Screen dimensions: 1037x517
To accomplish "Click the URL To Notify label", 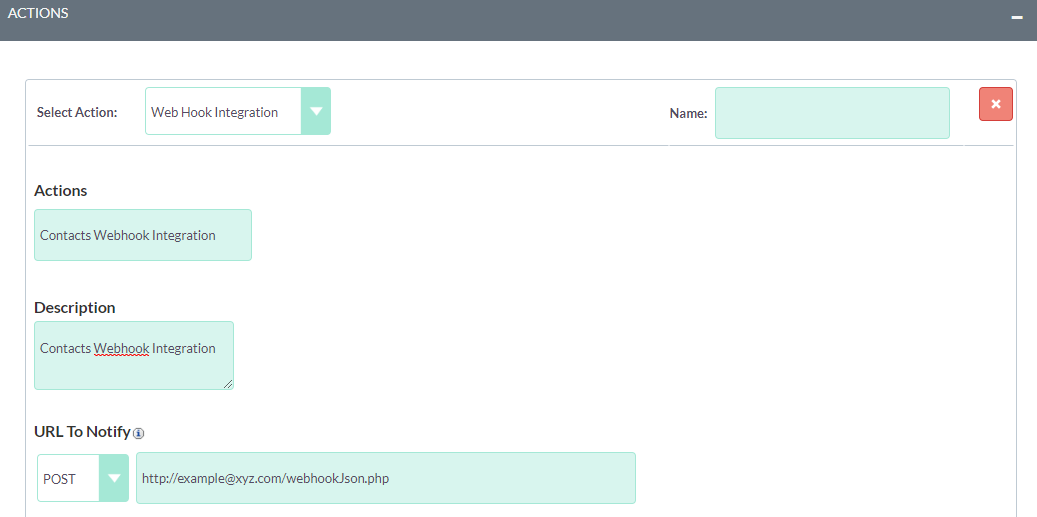I will pos(82,432).
